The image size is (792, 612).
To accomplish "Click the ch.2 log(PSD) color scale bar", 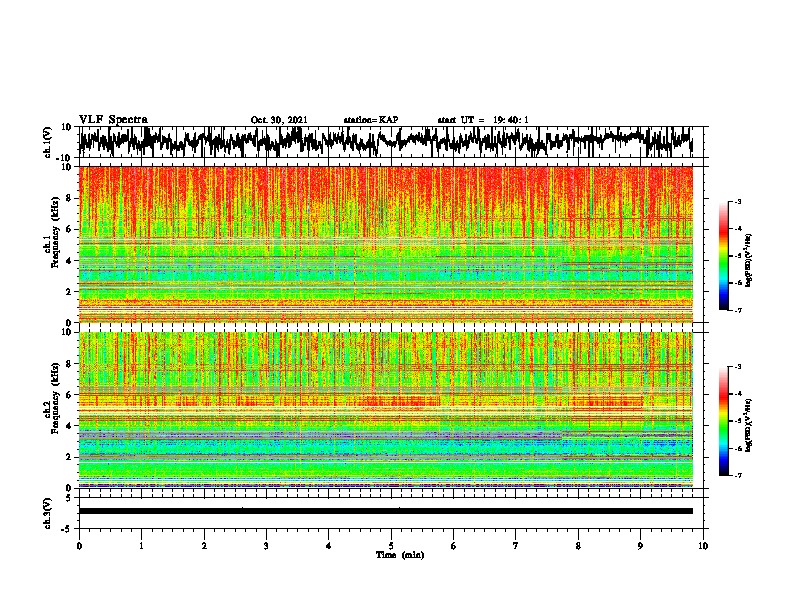I will (x=723, y=421).
